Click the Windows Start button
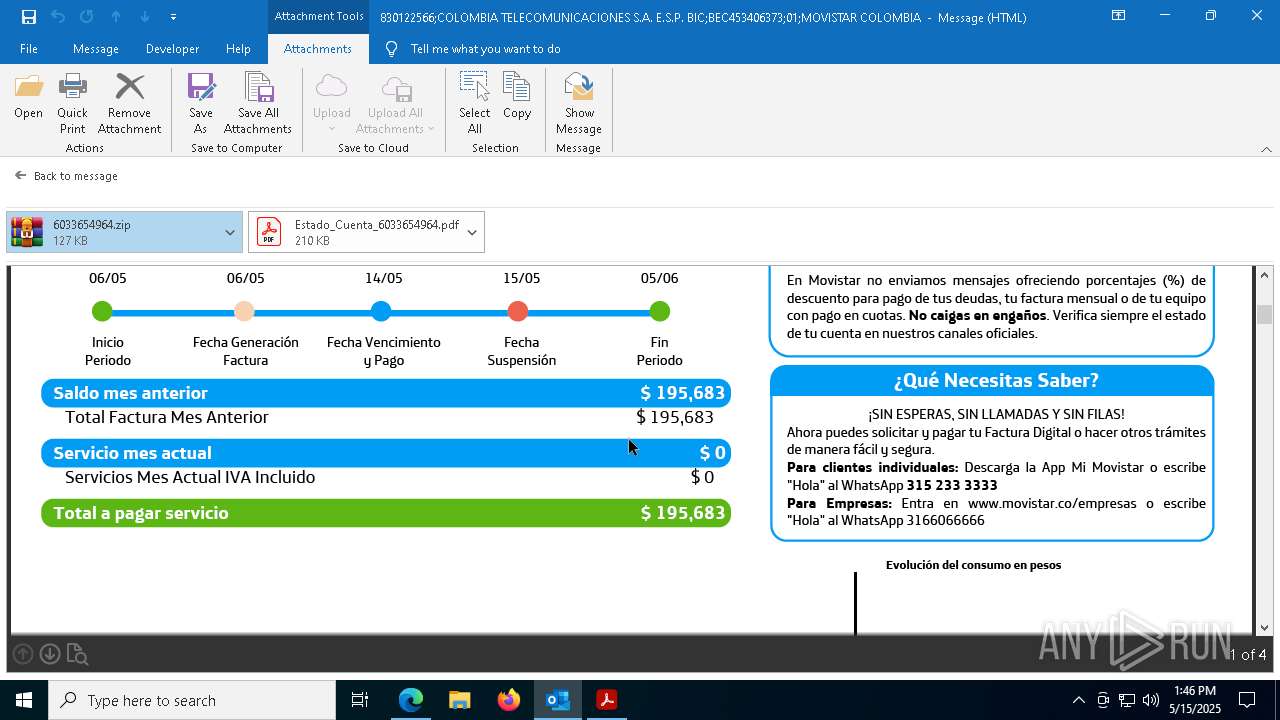 coord(24,700)
